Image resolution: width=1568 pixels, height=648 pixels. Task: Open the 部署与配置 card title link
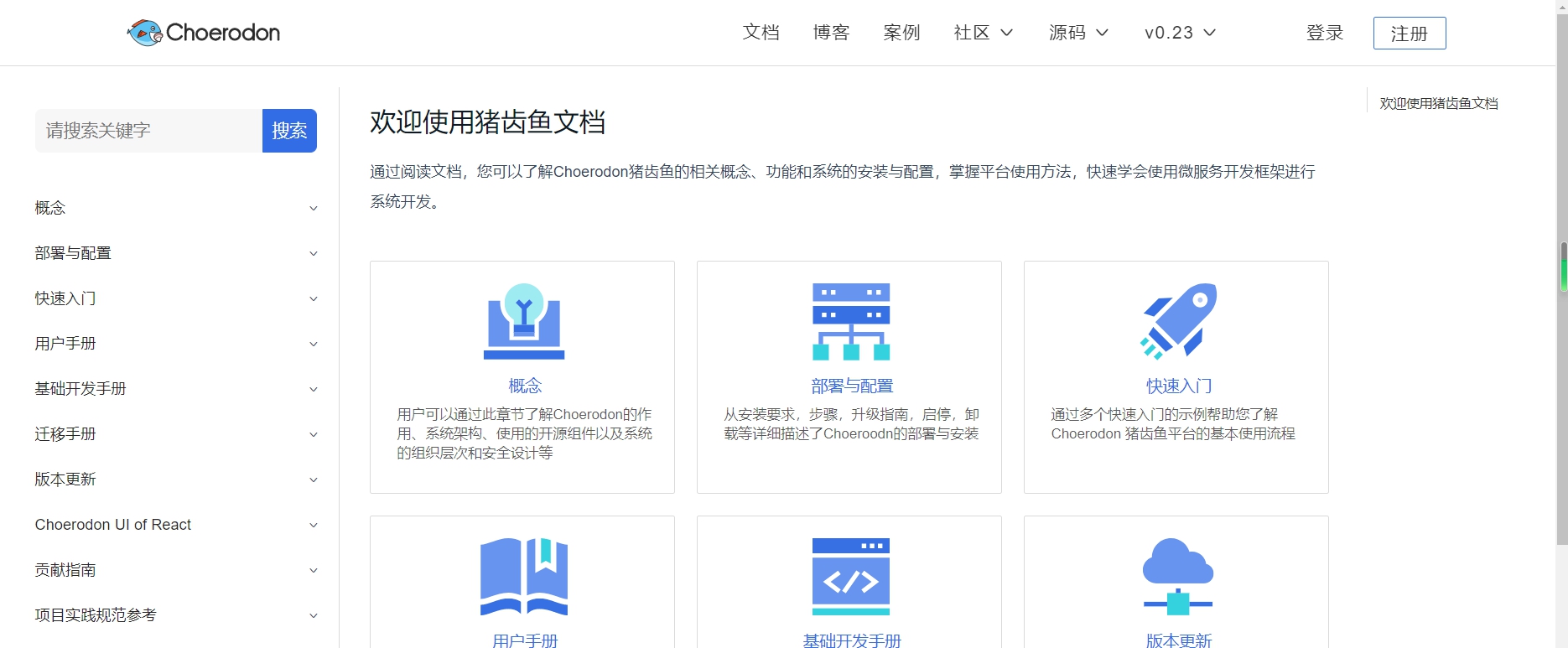click(852, 386)
